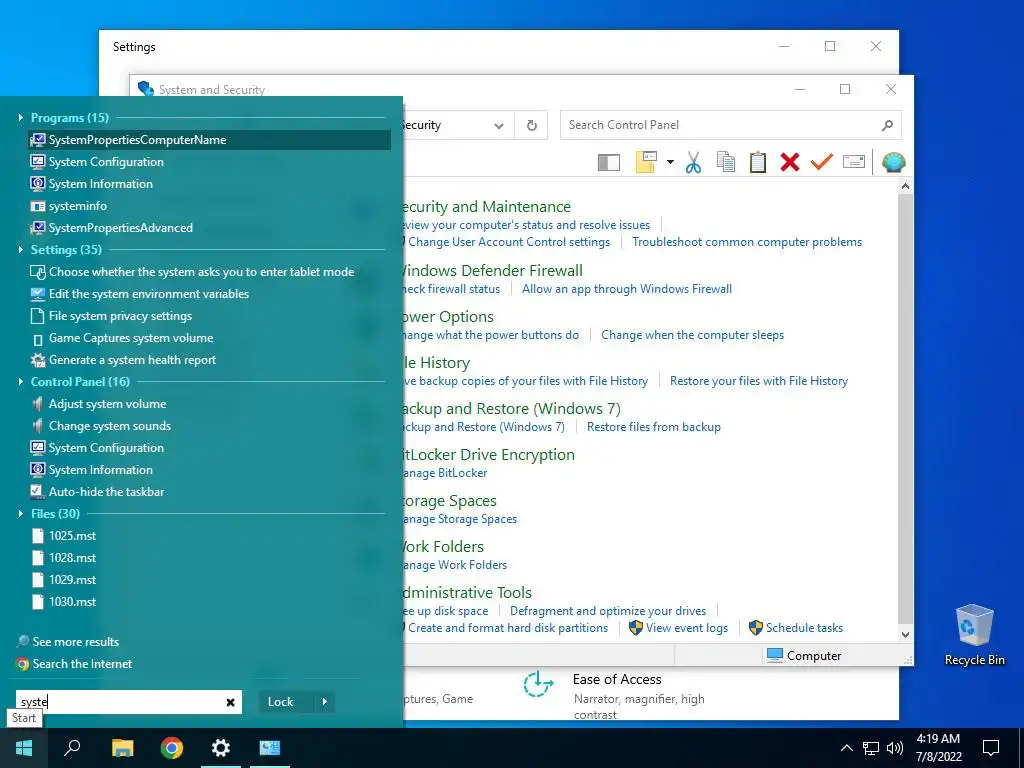This screenshot has width=1024, height=768.
Task: Click the preview pane toolbar icon
Action: (609, 162)
